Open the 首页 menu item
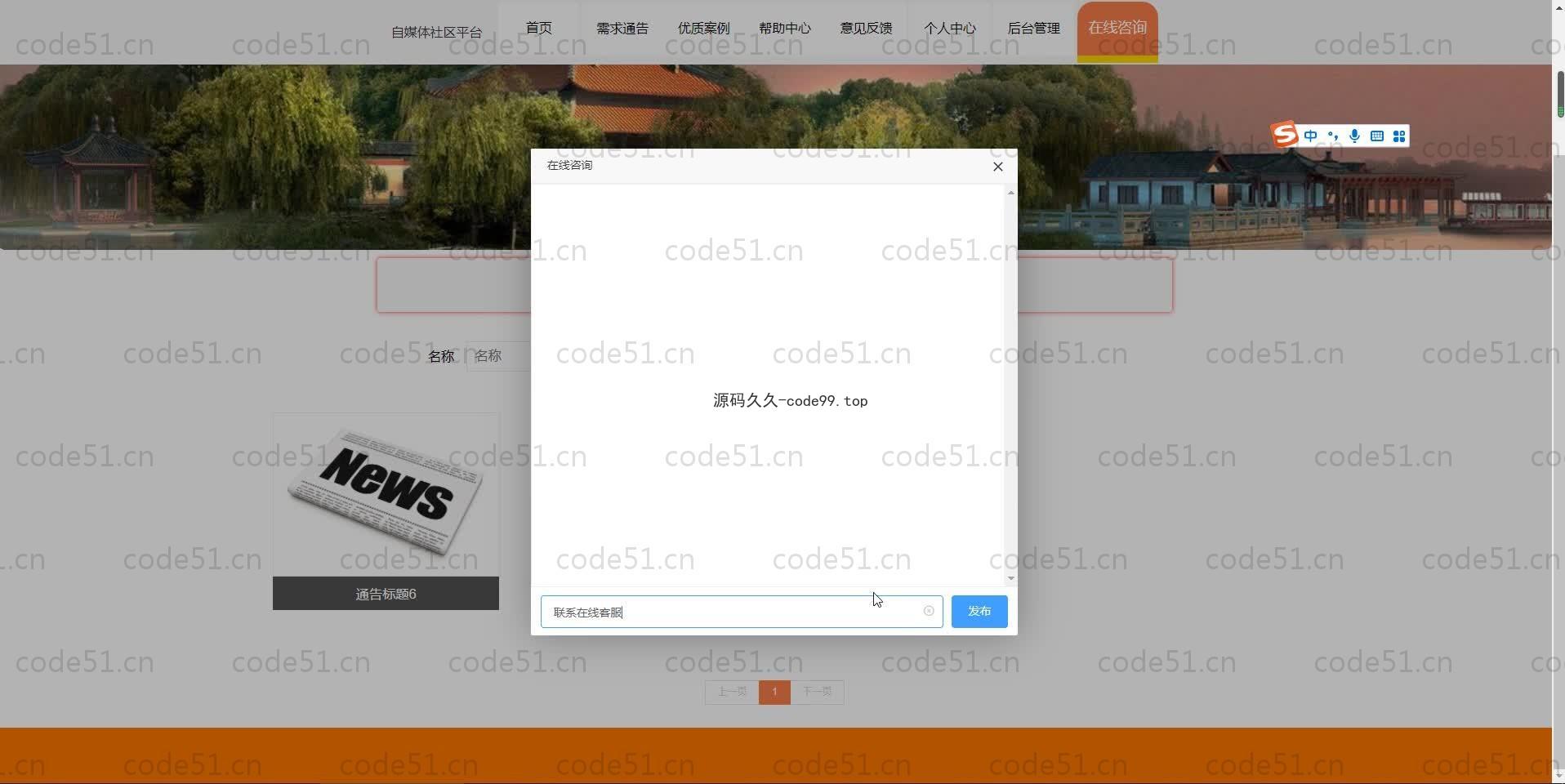The width and height of the screenshot is (1565, 784). 539,29
